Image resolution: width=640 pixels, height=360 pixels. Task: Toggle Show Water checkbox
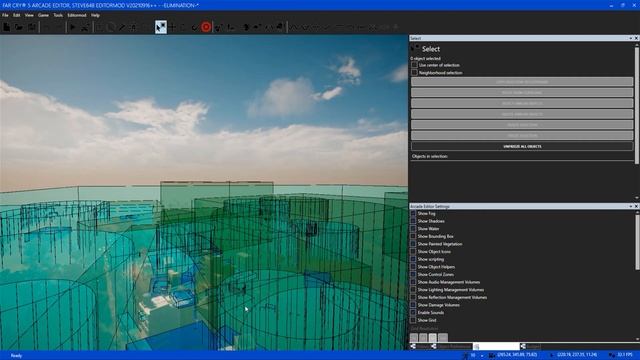(413, 229)
